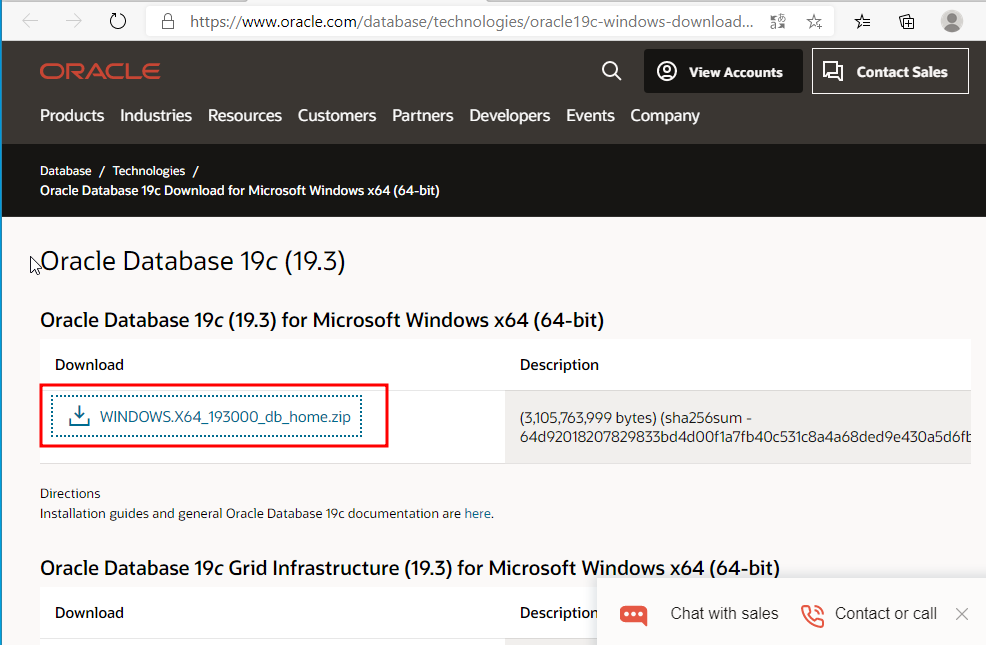The height and width of the screenshot is (645, 986).
Task: Click the 'Directions' text
Action: [70, 493]
